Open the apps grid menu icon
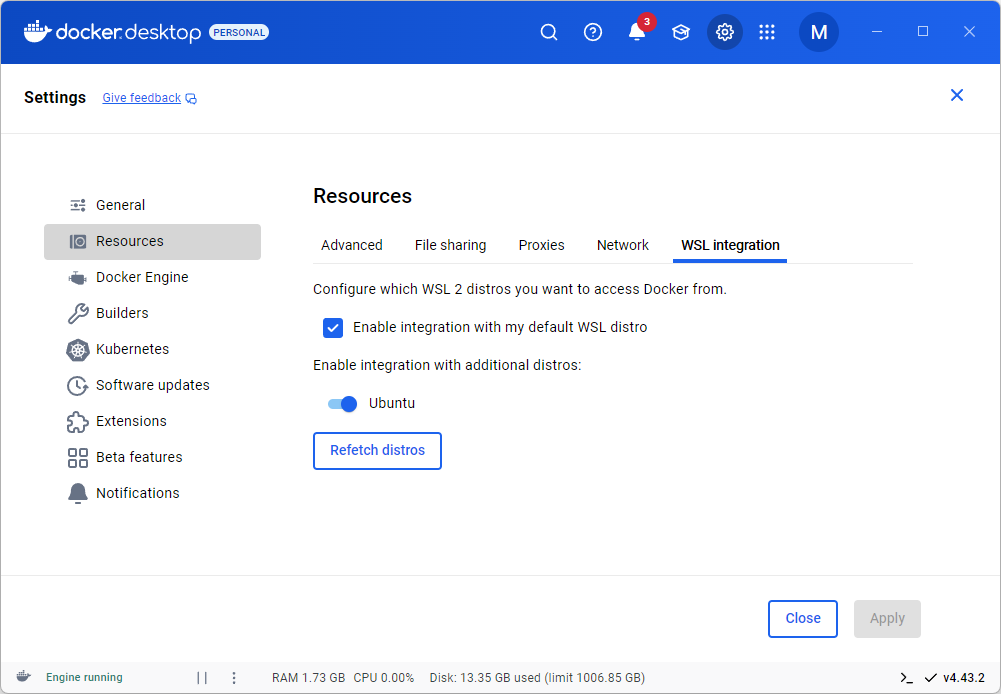The image size is (1001, 694). point(767,32)
